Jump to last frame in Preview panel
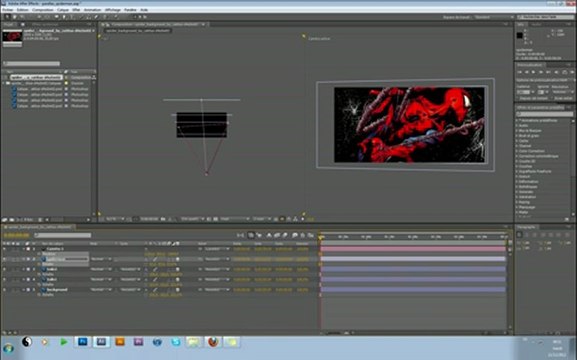 pyautogui.click(x=548, y=73)
